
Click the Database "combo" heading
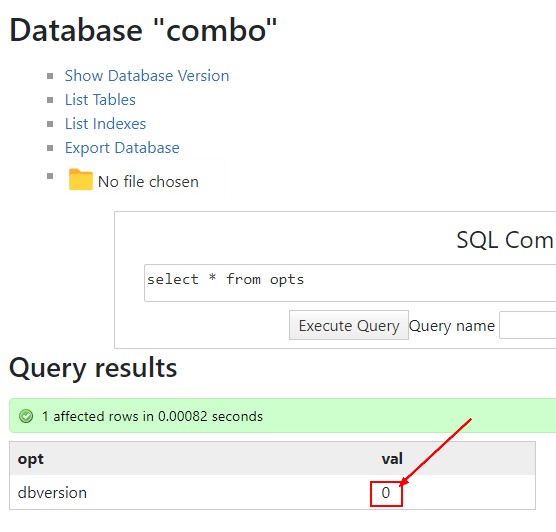click(143, 31)
